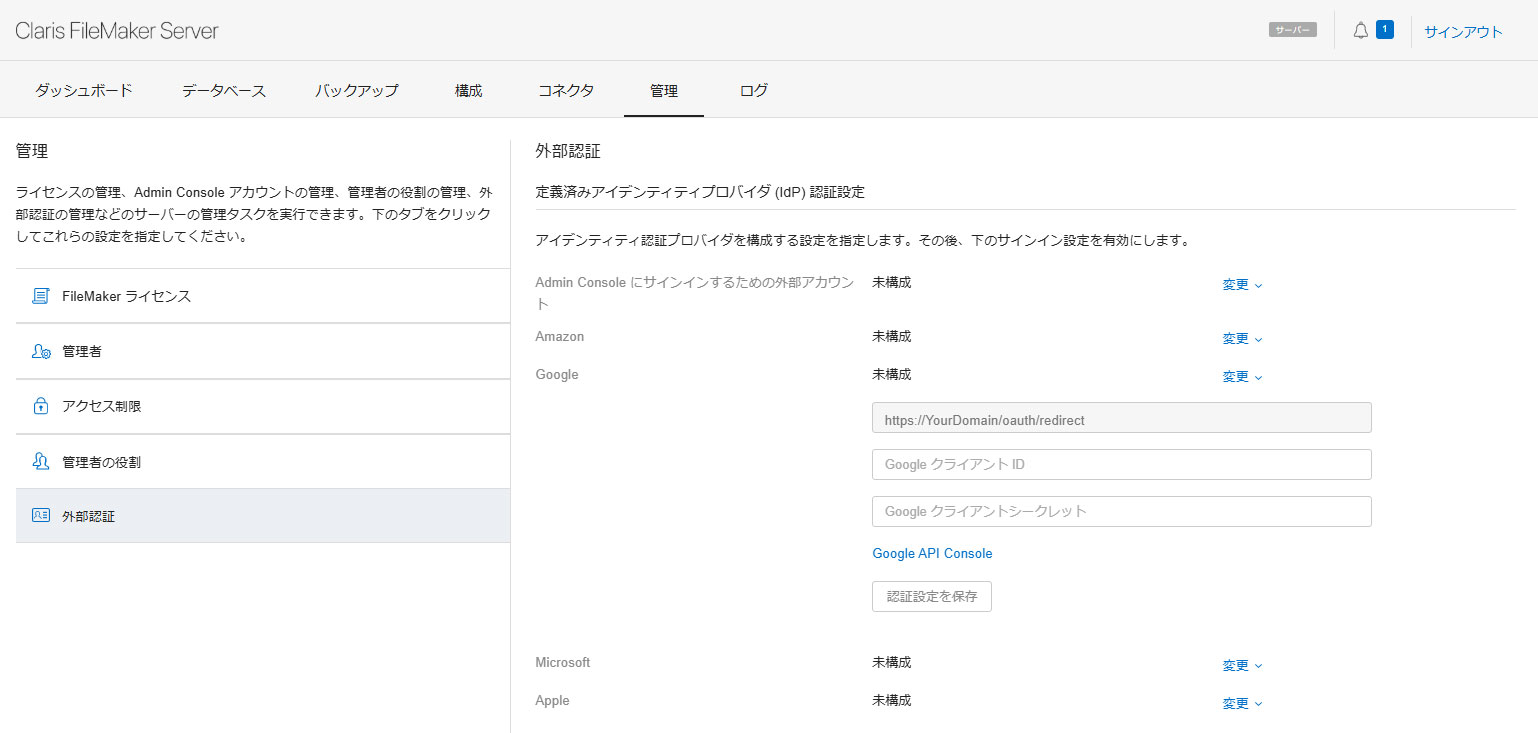Viewport: 1538px width, 733px height.
Task: Expand 変更 for Apple
Action: click(1242, 704)
